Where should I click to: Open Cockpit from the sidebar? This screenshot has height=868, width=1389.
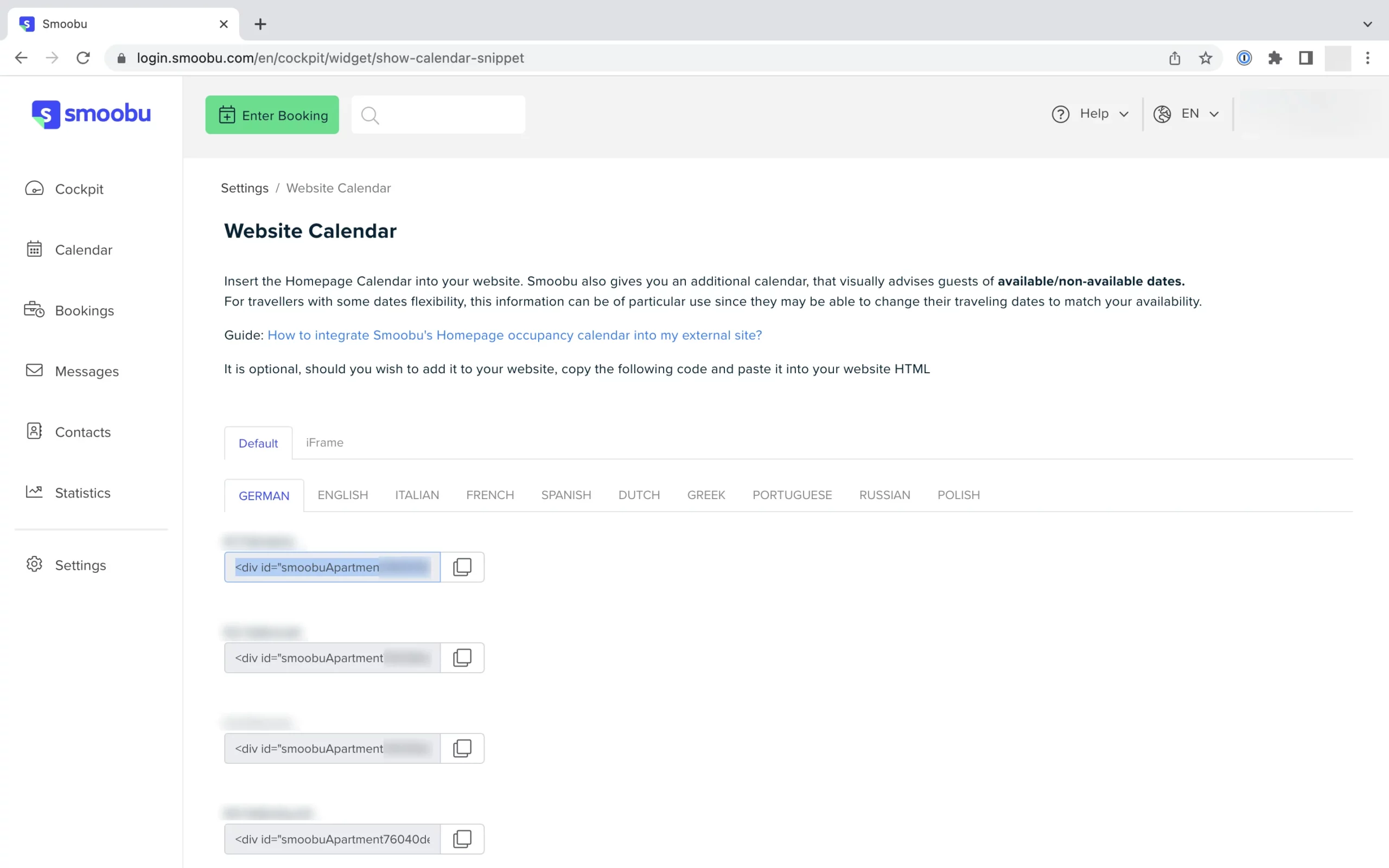(x=64, y=189)
